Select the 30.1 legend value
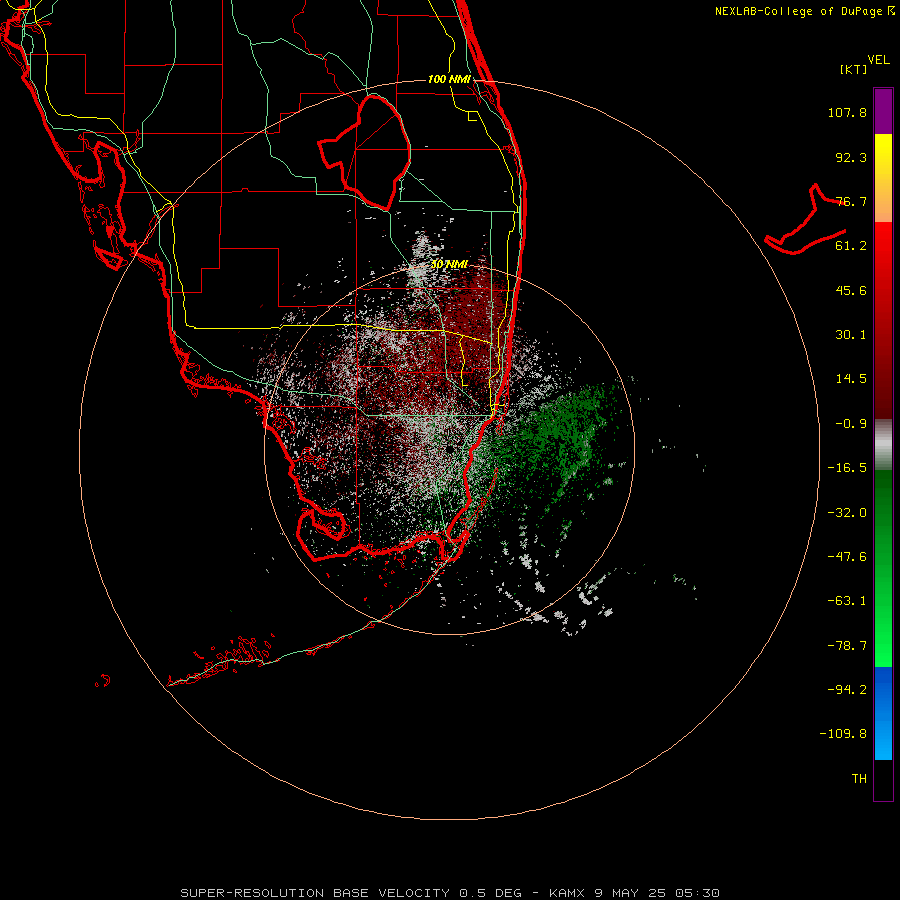This screenshot has width=900, height=900. [851, 335]
